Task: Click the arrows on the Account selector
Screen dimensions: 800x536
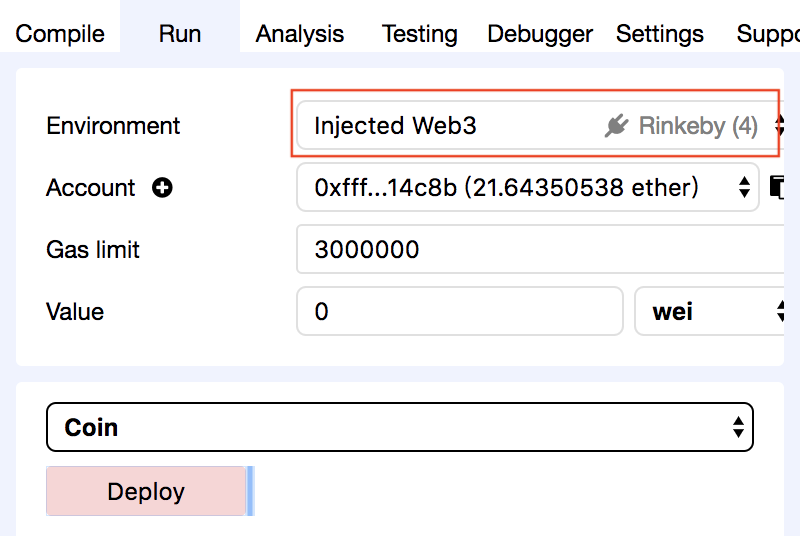Action: click(744, 187)
